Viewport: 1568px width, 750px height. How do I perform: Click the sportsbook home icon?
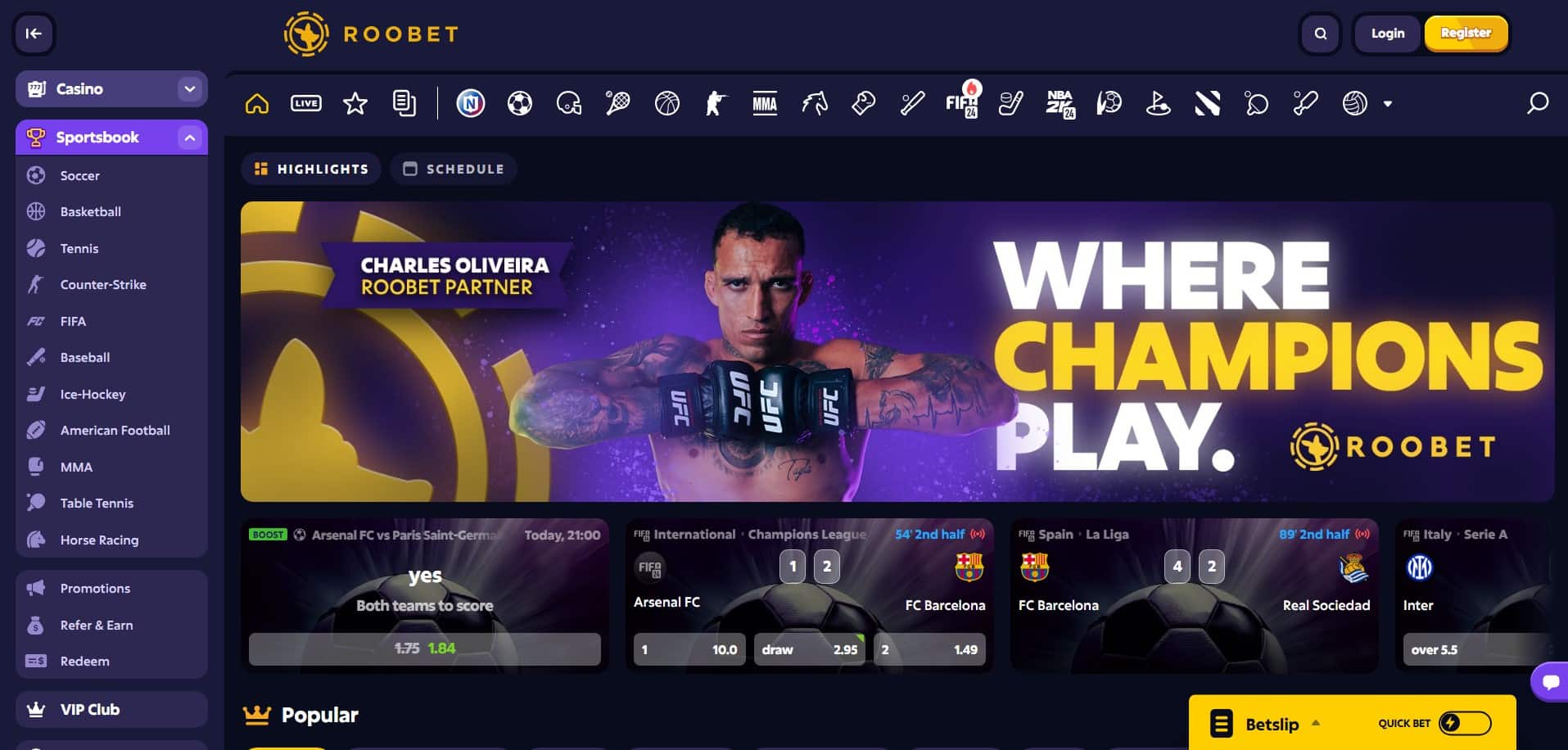pyautogui.click(x=257, y=103)
